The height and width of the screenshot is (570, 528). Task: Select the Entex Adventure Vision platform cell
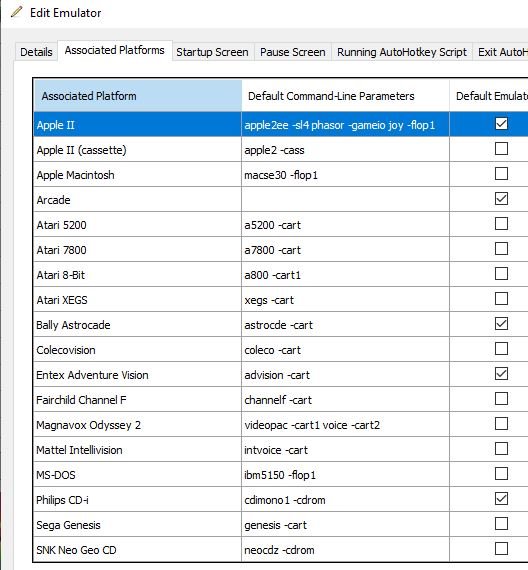(137, 375)
